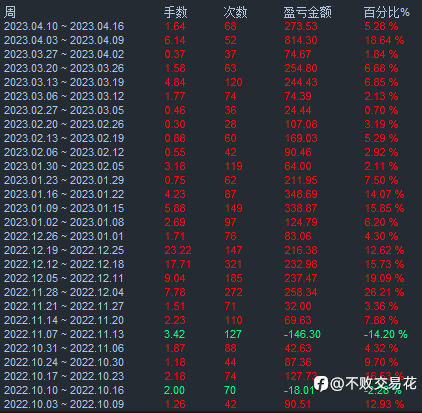The width and height of the screenshot is (422, 413).
Task: Select week 2022.10.31 ~ 2022.11.06
Action: [64, 348]
